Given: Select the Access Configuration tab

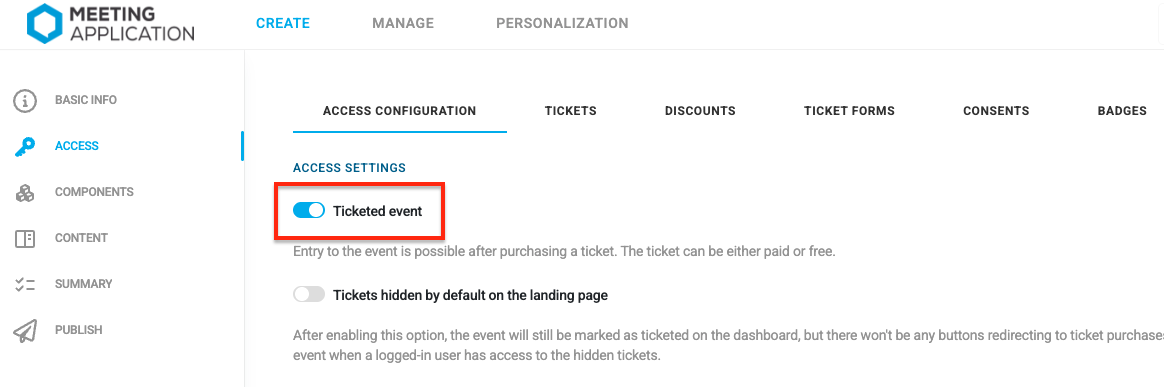Looking at the screenshot, I should [x=399, y=111].
